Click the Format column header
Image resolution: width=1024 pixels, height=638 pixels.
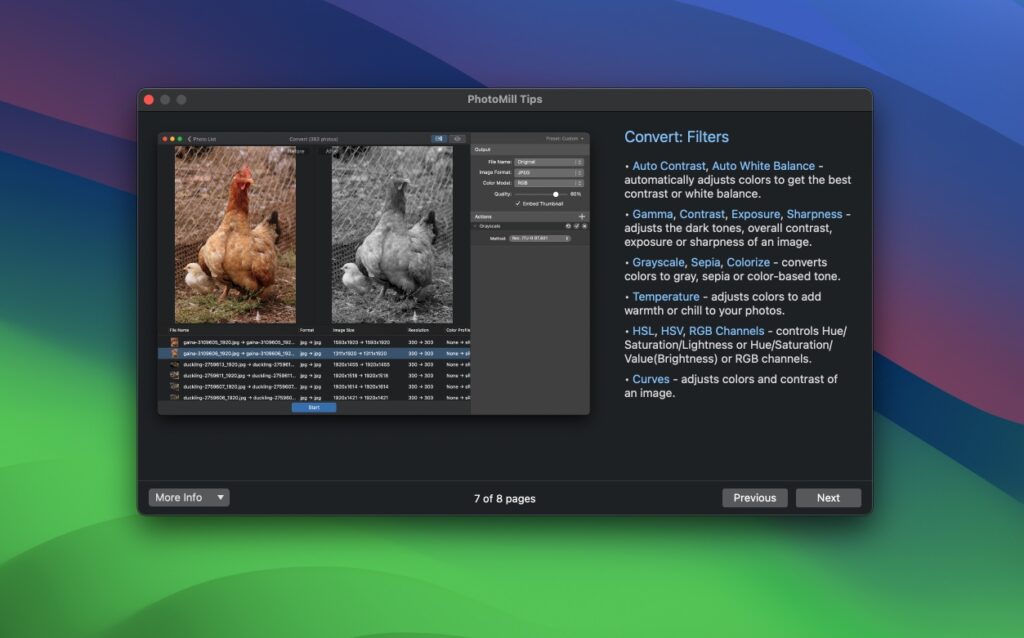pyautogui.click(x=305, y=329)
